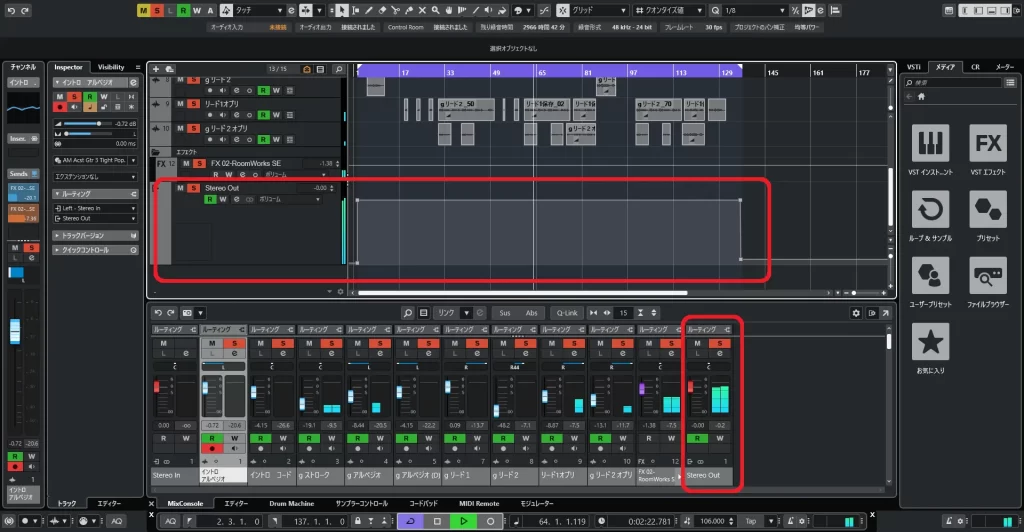Image resolution: width=1024 pixels, height=532 pixels.
Task: Click the Play button in transport bar
Action: (463, 521)
